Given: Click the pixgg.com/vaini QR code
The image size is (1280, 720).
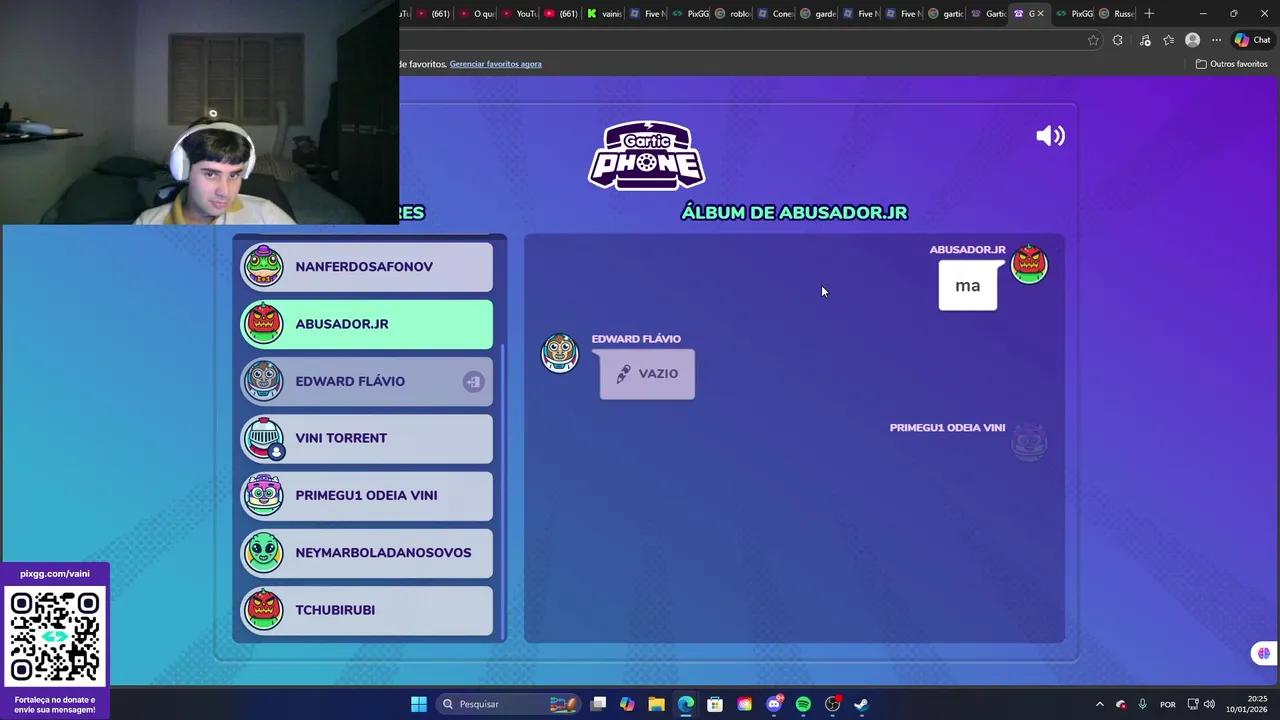Looking at the screenshot, I should (55, 637).
